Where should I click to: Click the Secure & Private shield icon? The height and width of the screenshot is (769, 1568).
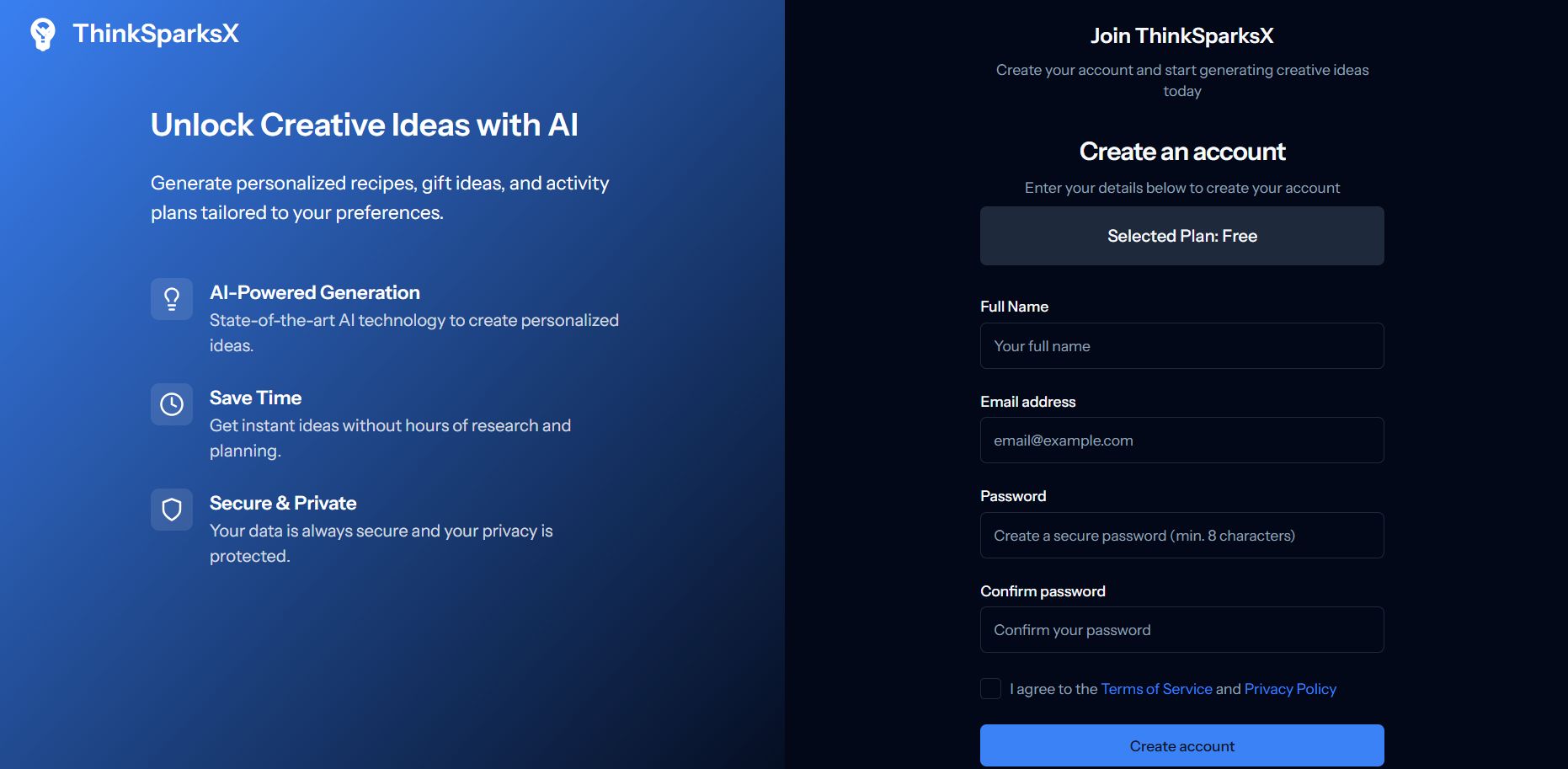point(172,510)
